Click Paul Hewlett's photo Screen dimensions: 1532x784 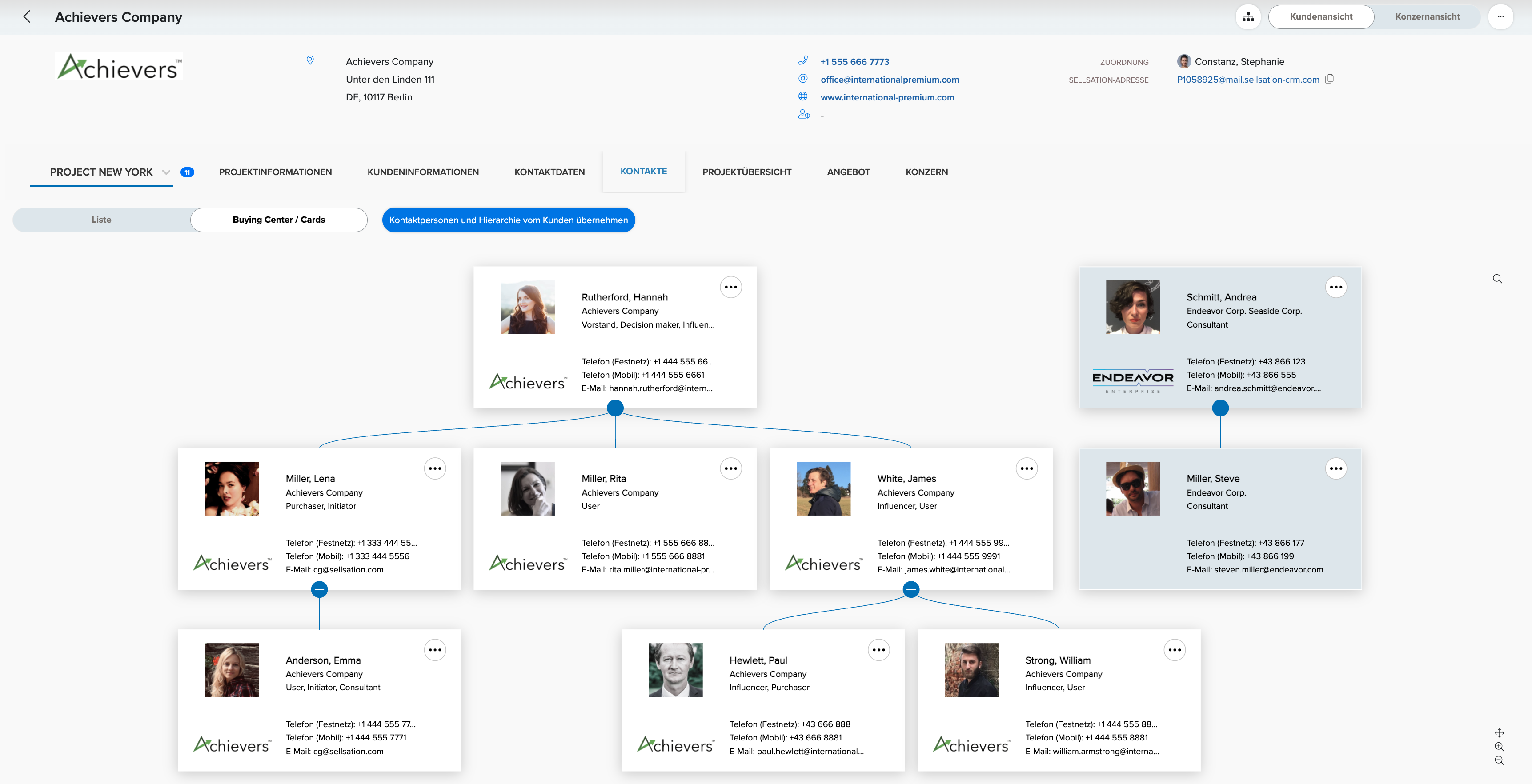[x=676, y=670]
